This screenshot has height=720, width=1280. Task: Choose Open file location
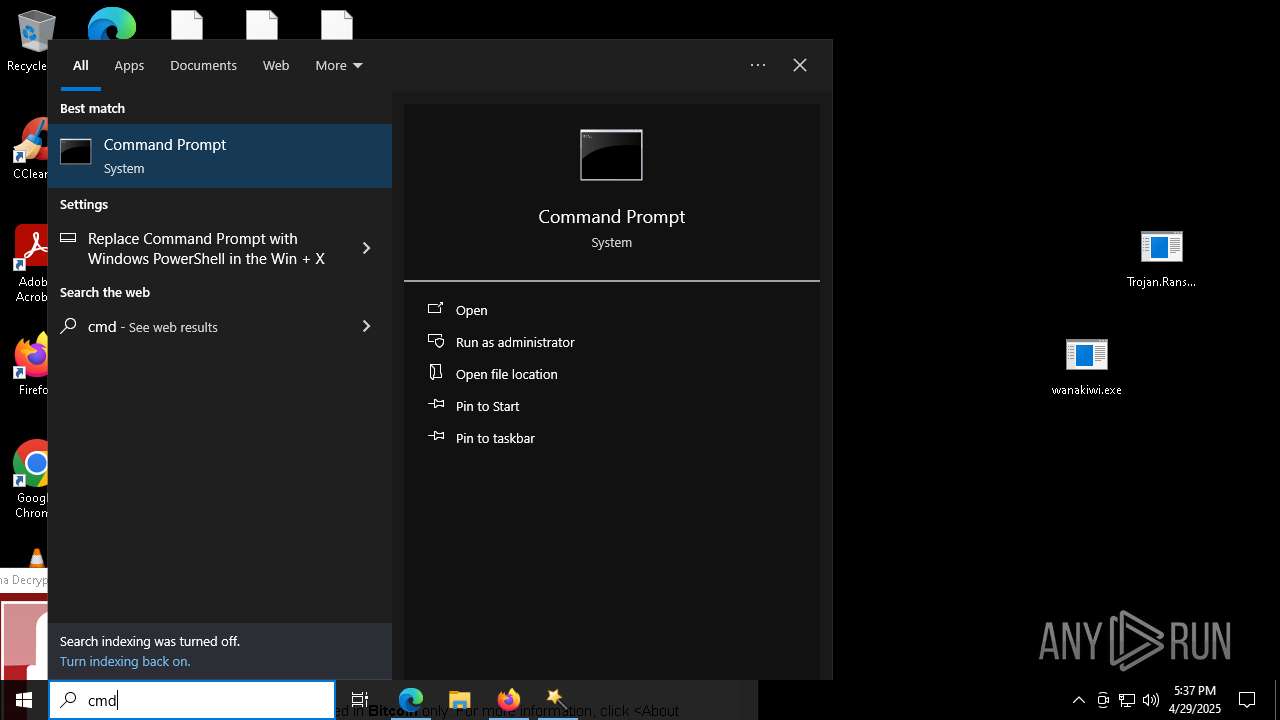[x=506, y=374]
